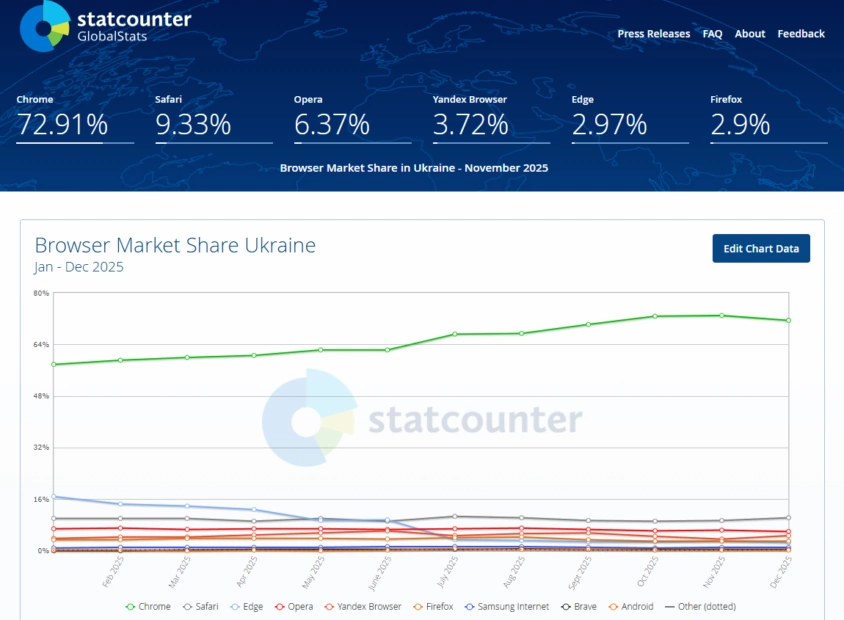Click the June 2025 axis label
This screenshot has height=620, width=844.
tap(380, 573)
